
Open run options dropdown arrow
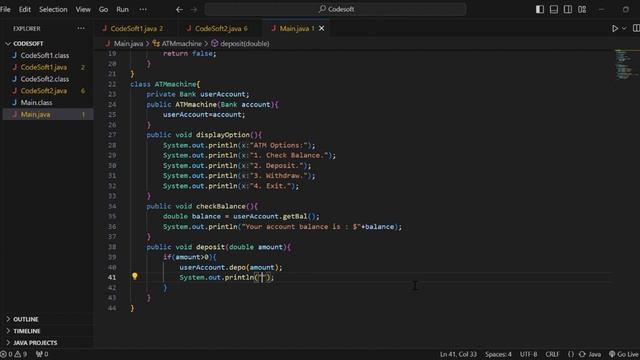click(x=624, y=28)
